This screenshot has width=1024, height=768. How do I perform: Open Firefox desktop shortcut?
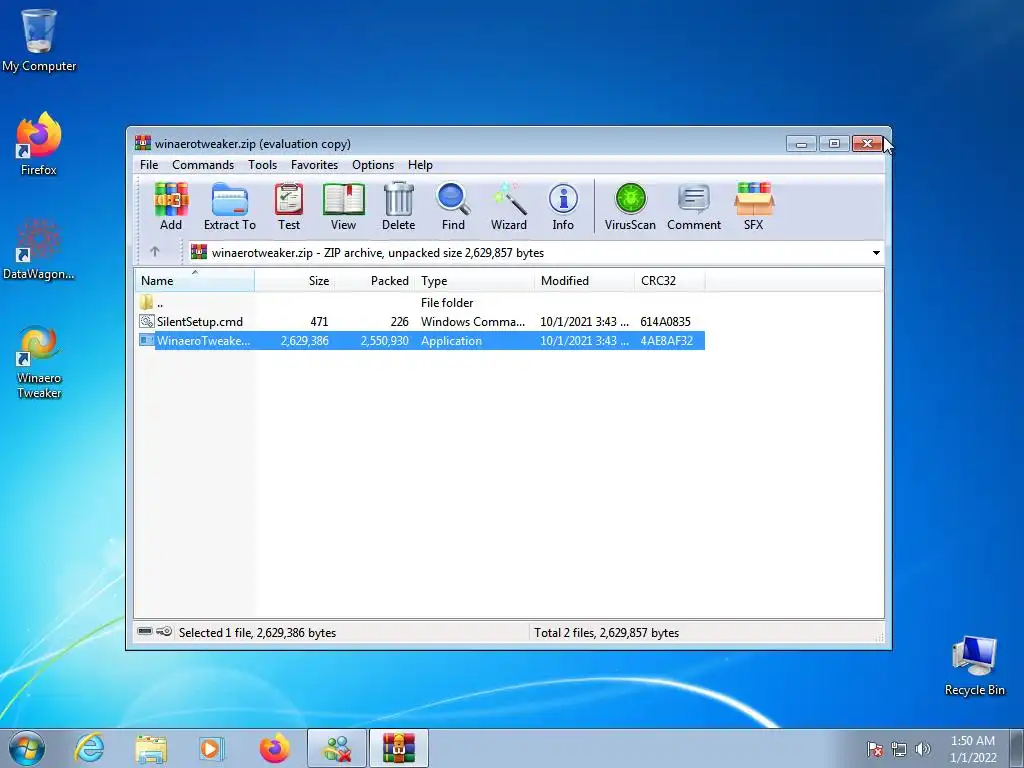click(x=39, y=144)
